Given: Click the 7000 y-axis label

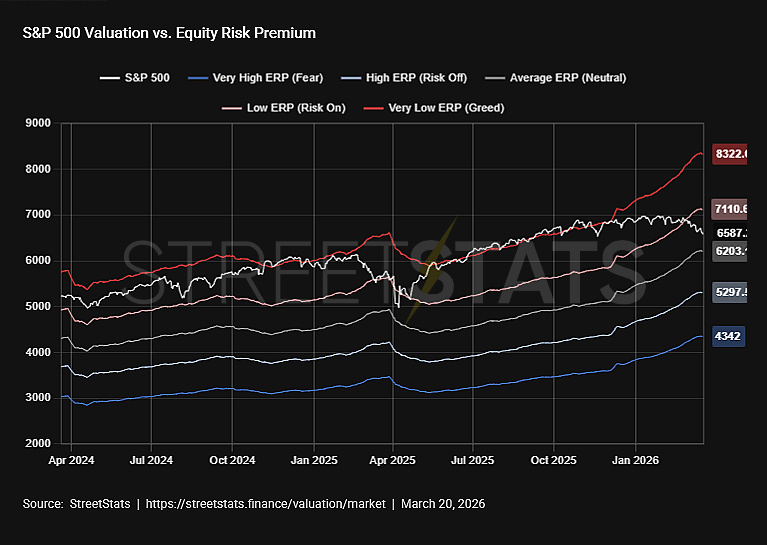Looking at the screenshot, I should pyautogui.click(x=38, y=215).
